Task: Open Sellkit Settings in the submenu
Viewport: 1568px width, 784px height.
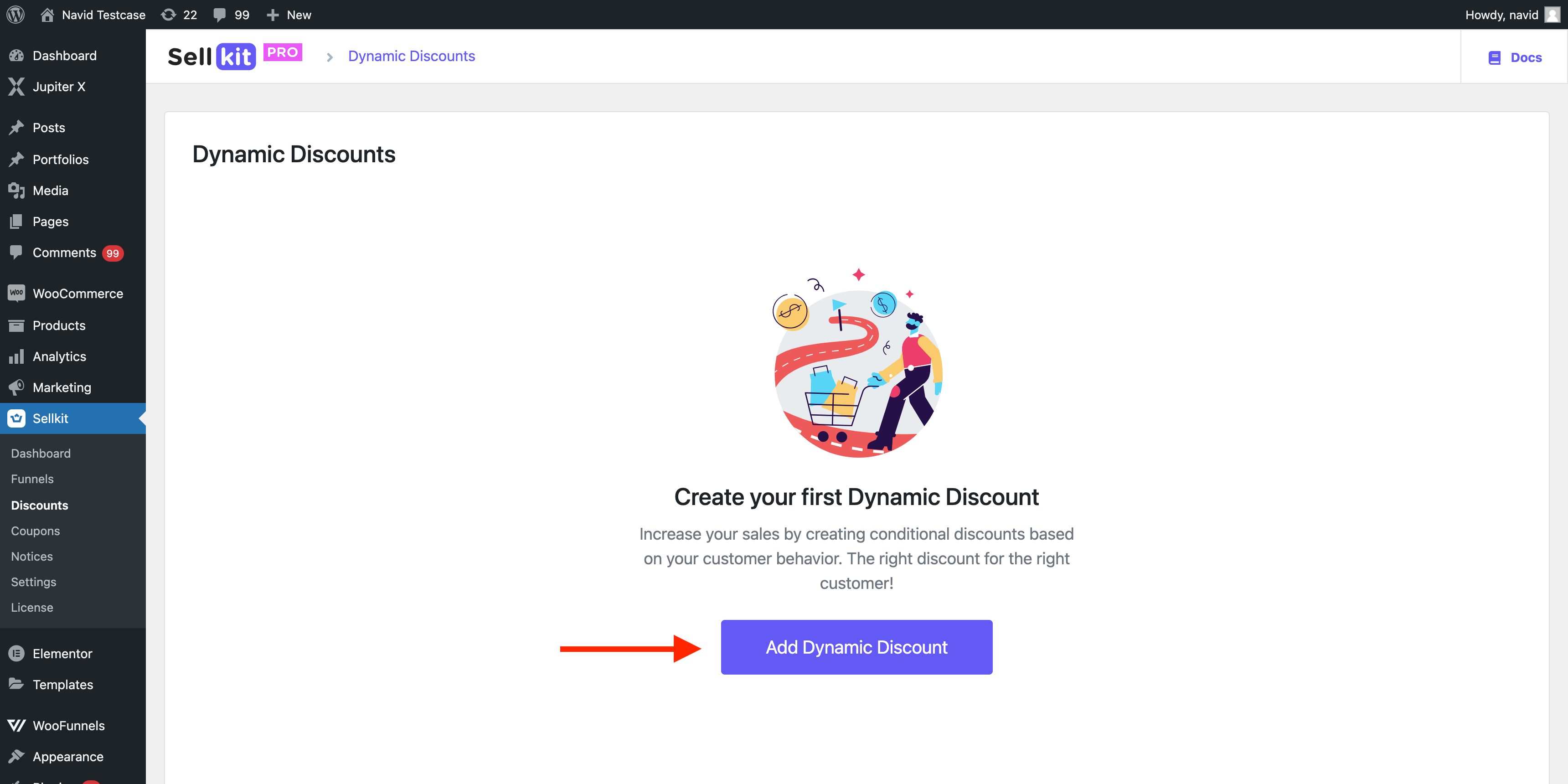Action: pyautogui.click(x=33, y=581)
